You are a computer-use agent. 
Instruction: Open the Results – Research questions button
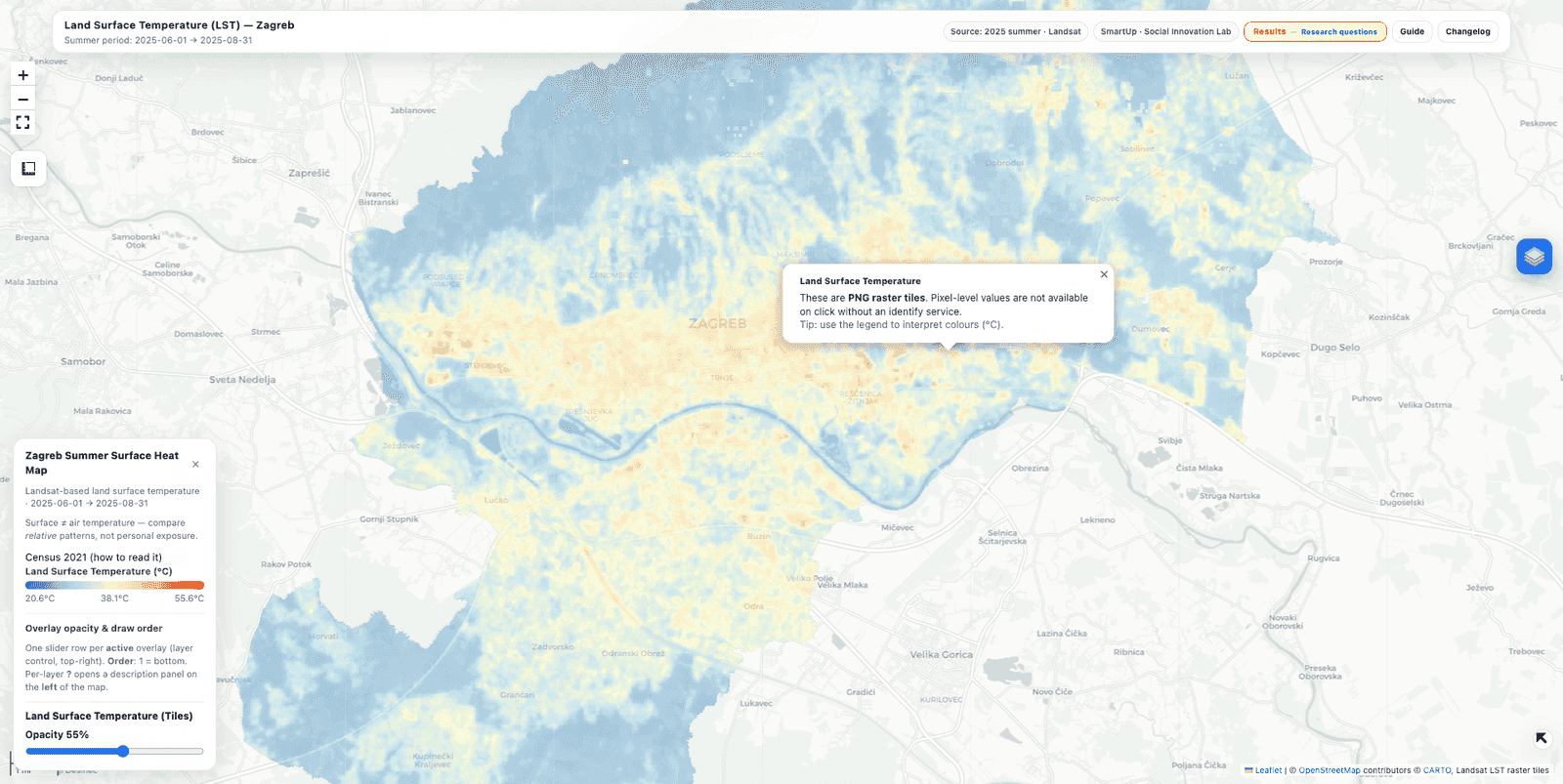(x=1315, y=32)
